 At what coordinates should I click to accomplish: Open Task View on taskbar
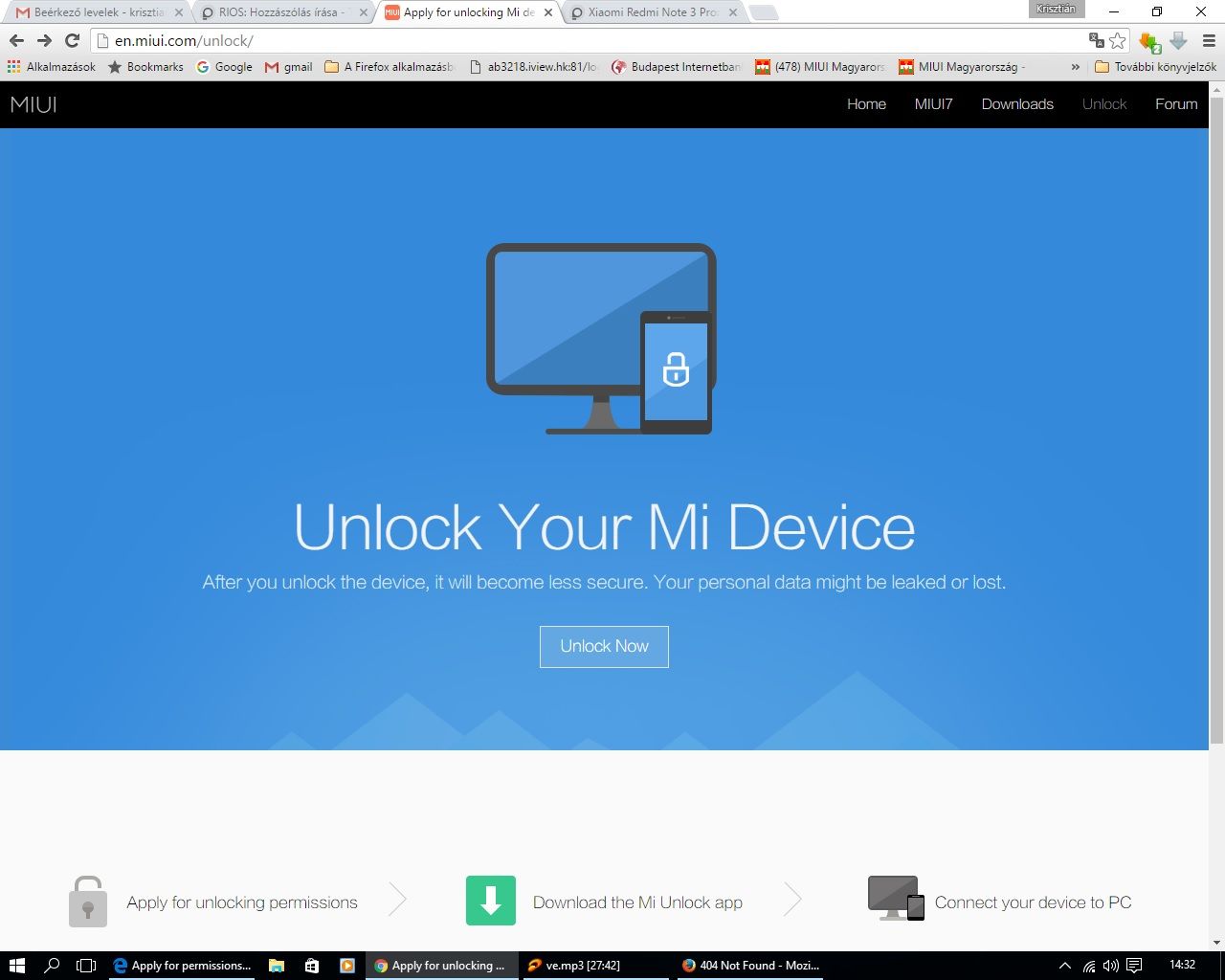click(86, 966)
